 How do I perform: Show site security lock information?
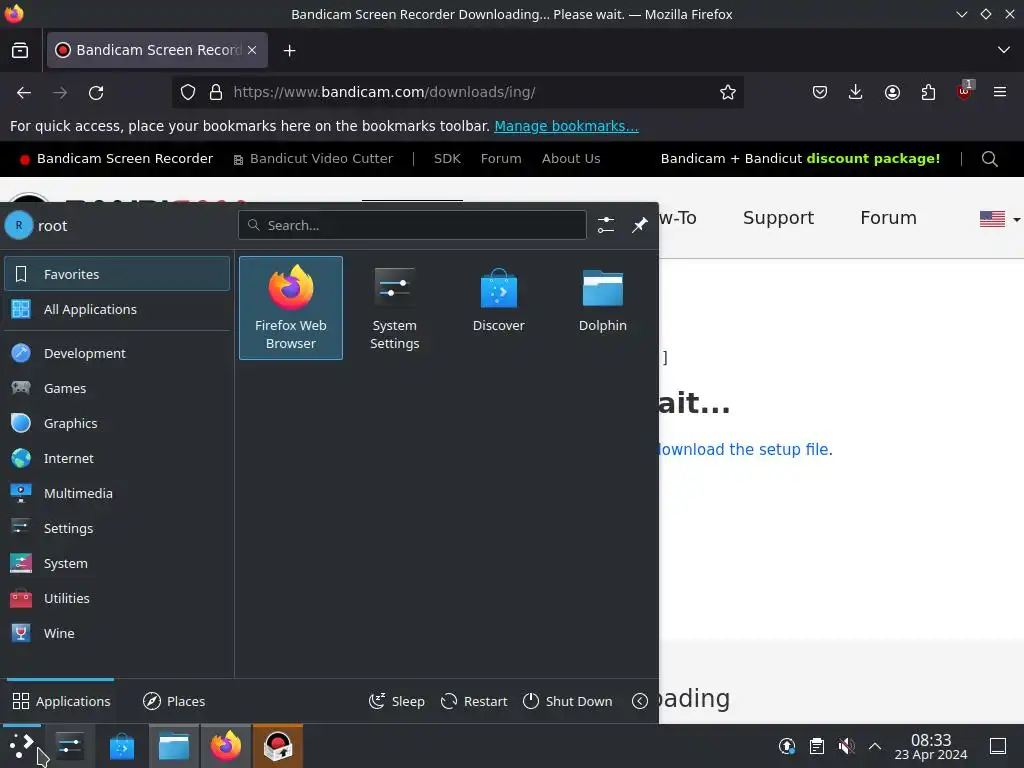(216, 92)
